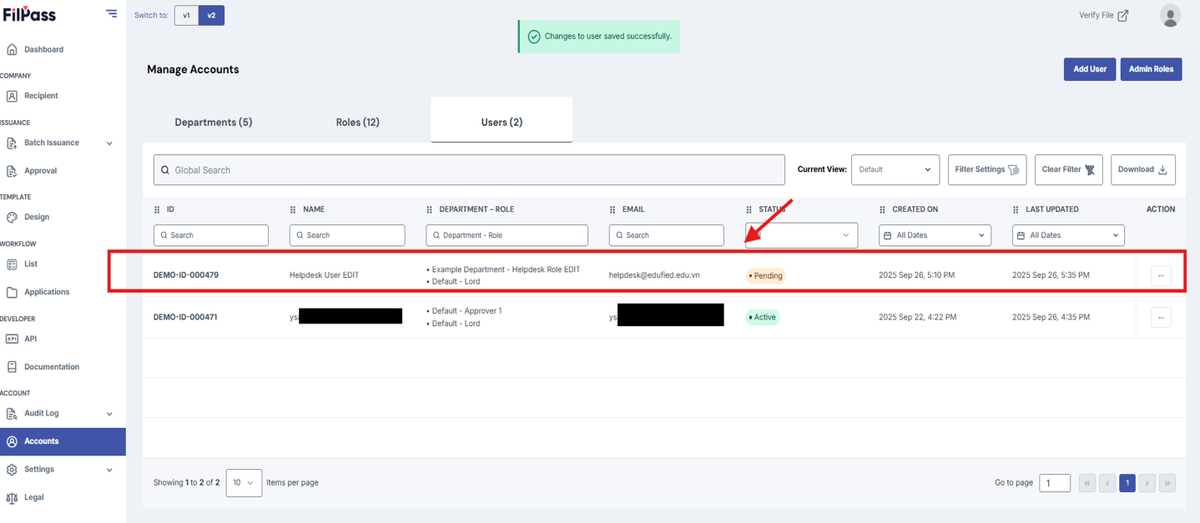Click the NAME column search field
The height and width of the screenshot is (523, 1200).
(x=347, y=235)
